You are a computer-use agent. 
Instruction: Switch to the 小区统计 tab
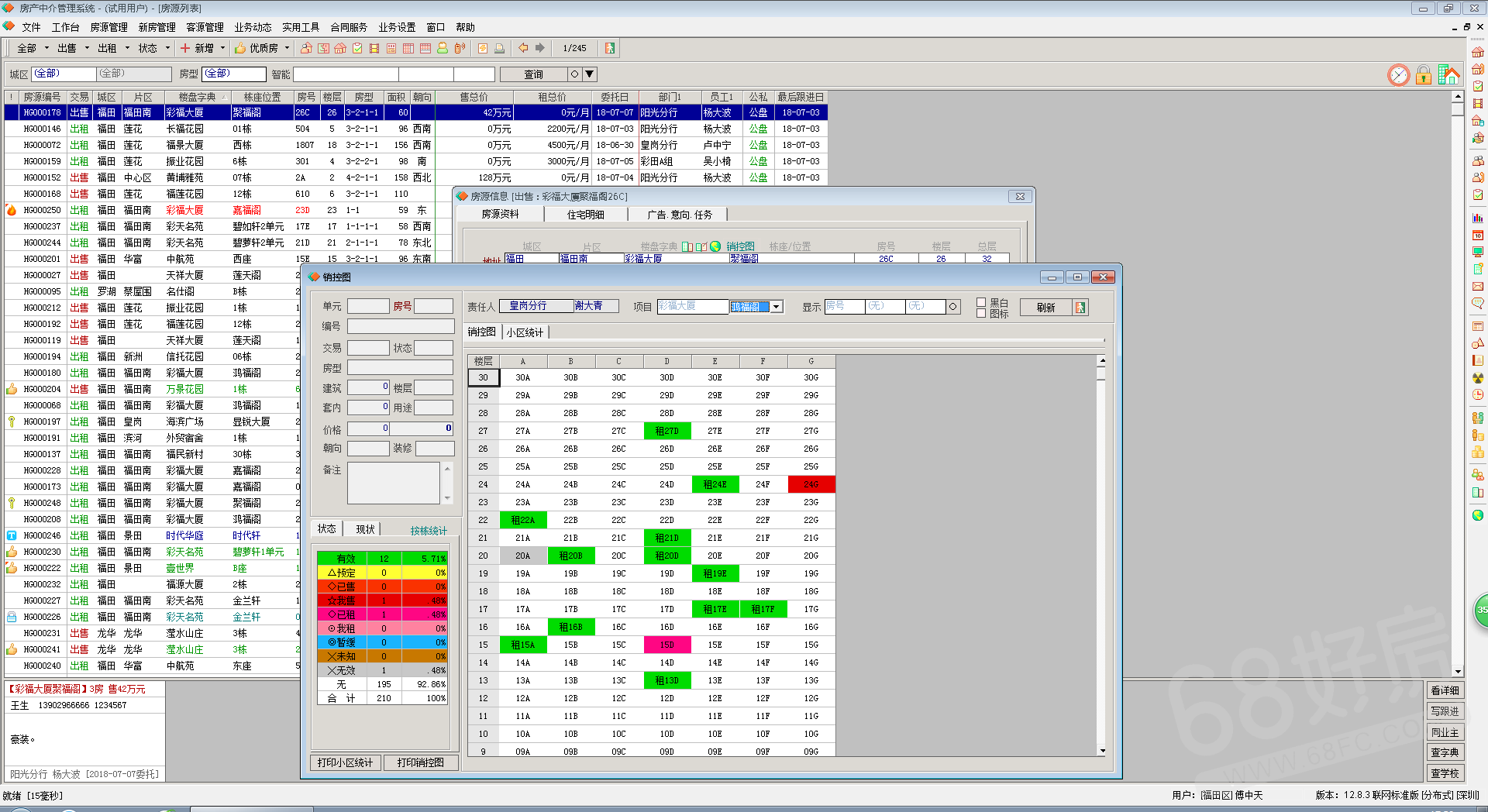coord(525,332)
